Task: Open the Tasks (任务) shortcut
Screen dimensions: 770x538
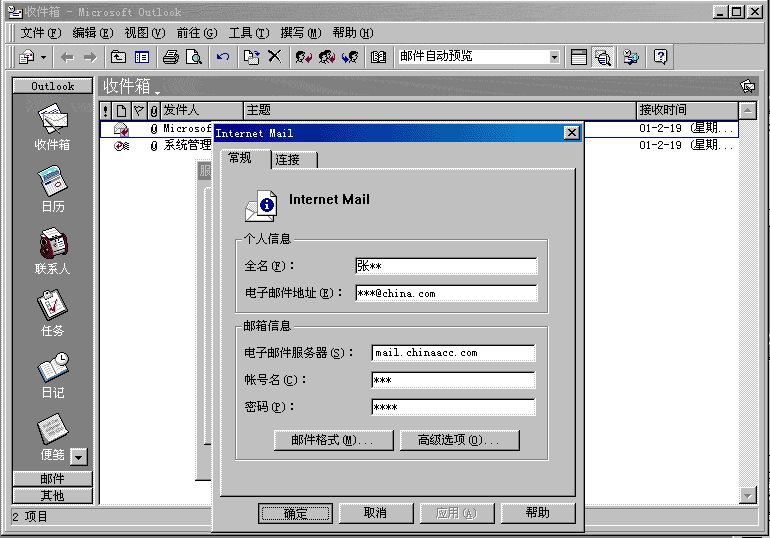Action: [53, 313]
